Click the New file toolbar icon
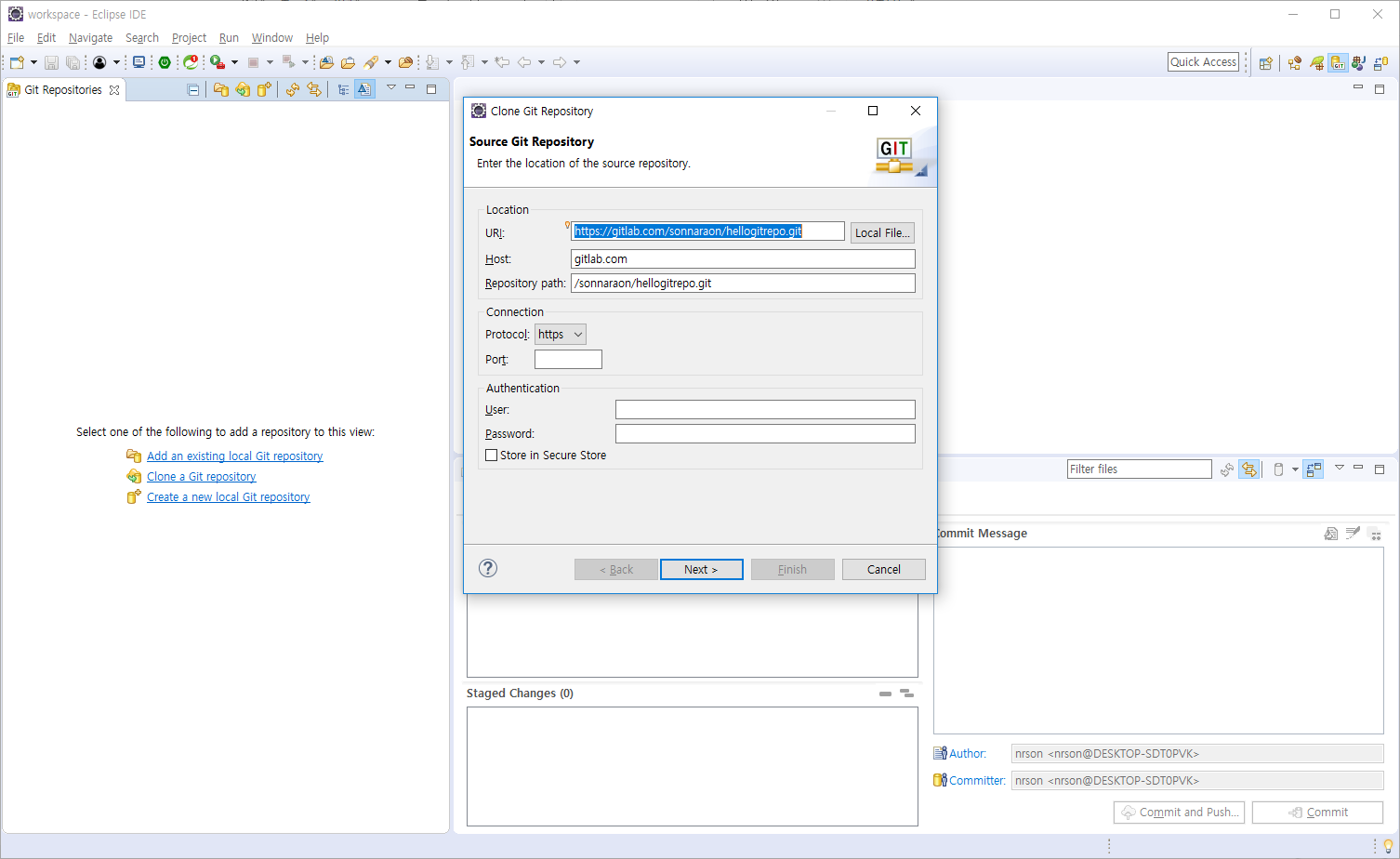This screenshot has width=1400, height=859. point(17,62)
